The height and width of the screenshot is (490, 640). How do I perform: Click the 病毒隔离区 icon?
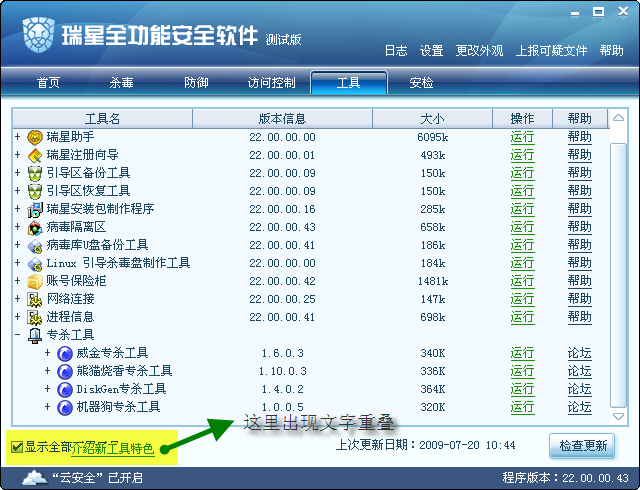35,227
